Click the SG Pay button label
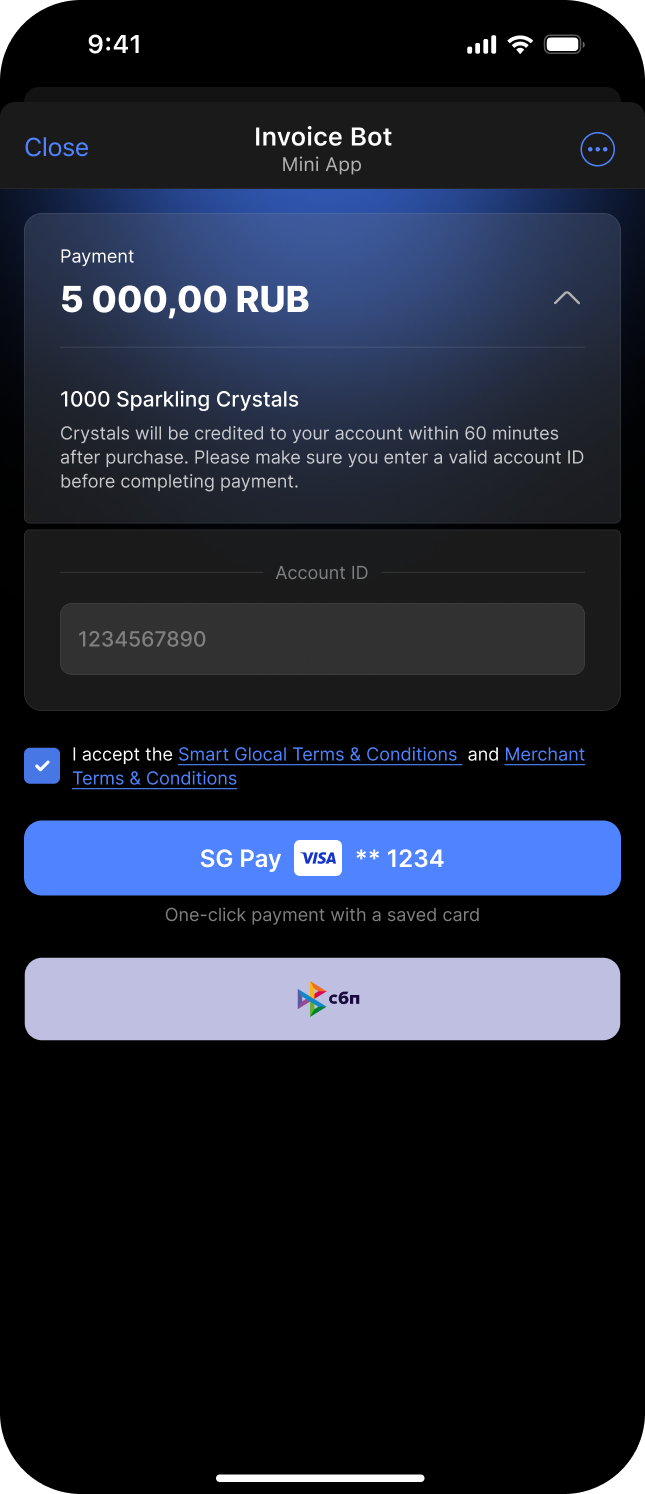Viewport: 645px width, 1494px height. point(240,858)
